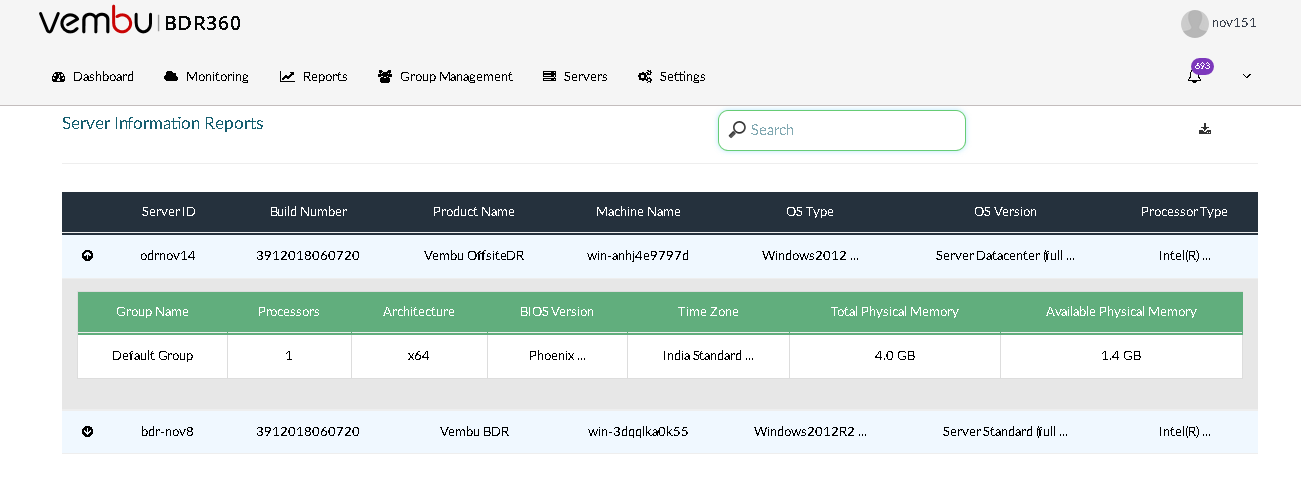The image size is (1301, 481).
Task: Click the Vembu BDR product cell
Action: [474, 432]
